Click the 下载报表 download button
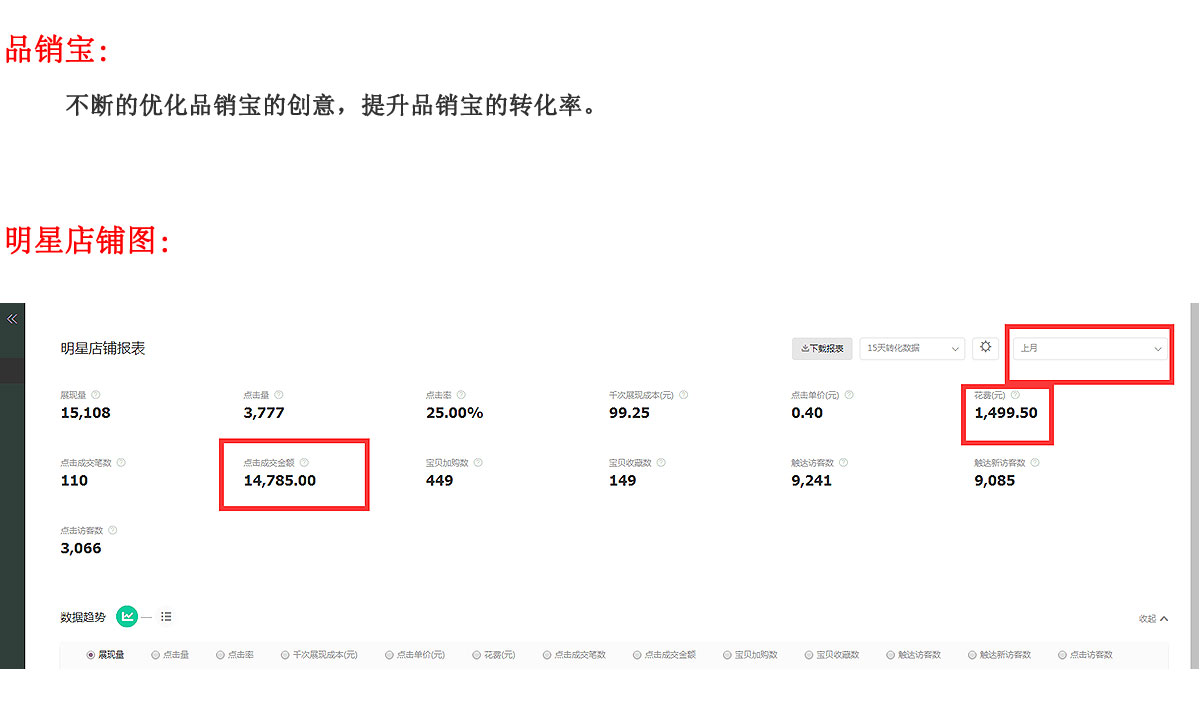Screen dimensions: 1200x723 tap(822, 348)
